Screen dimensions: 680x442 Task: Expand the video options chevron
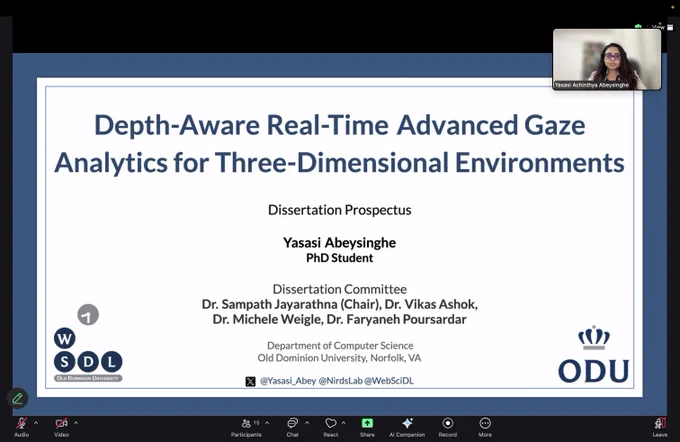[x=76, y=423]
